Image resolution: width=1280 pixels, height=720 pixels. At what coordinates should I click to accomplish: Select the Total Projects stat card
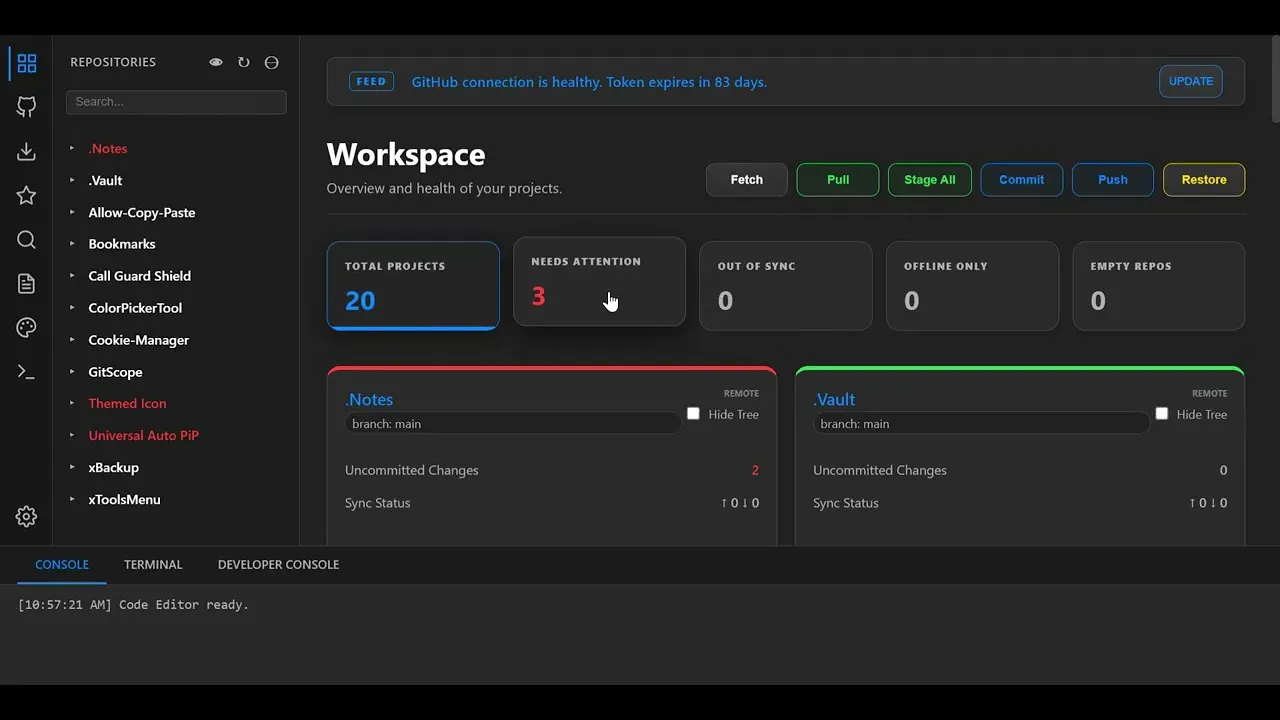click(x=413, y=285)
